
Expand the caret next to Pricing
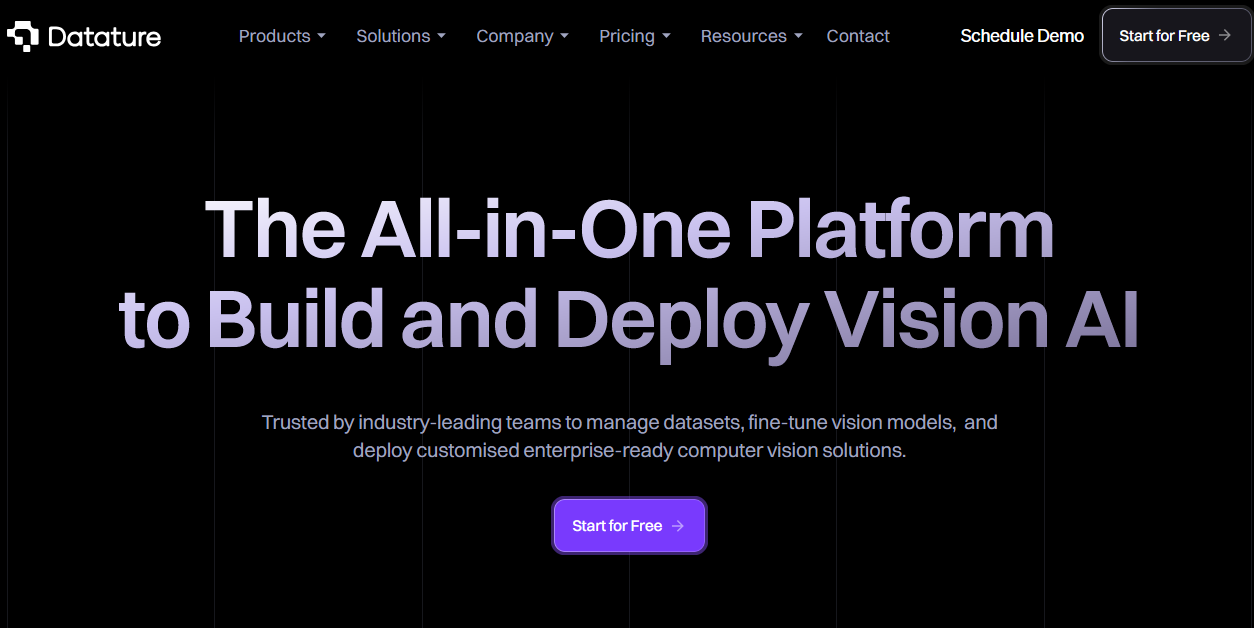coord(667,36)
